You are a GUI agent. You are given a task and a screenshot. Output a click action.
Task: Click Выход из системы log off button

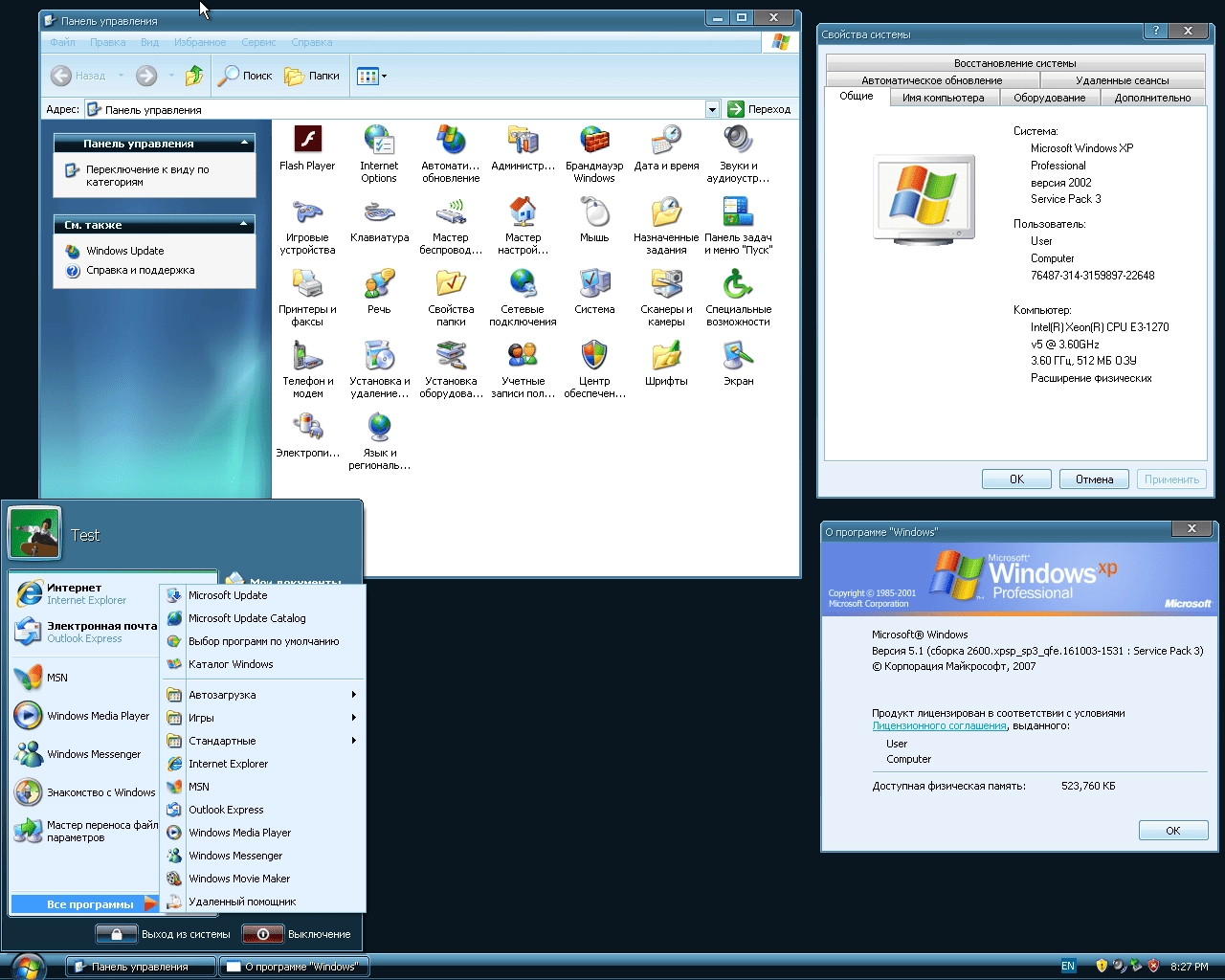164,934
